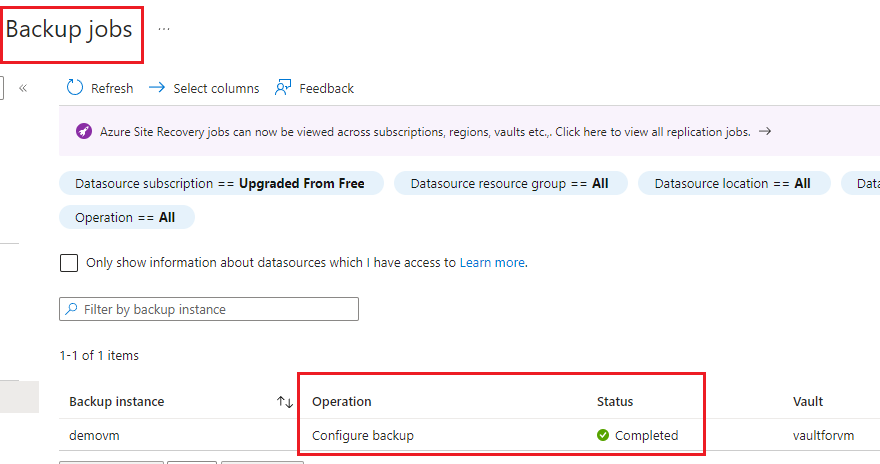The image size is (880, 464).
Task: Sort by Backup instance using sort arrows
Action: (x=285, y=402)
